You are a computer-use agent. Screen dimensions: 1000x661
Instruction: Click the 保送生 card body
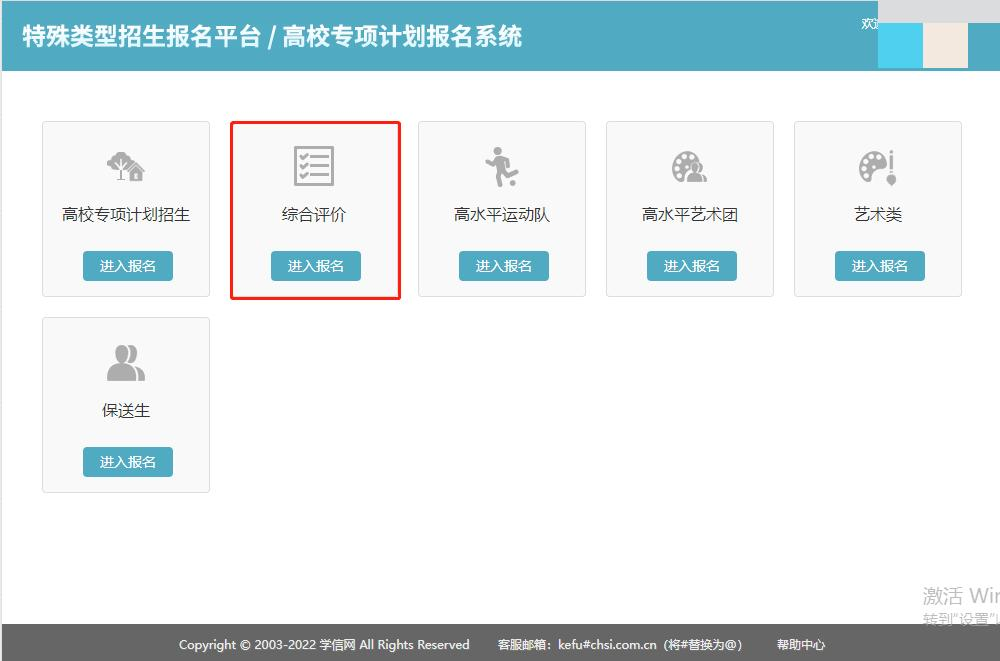coord(127,403)
